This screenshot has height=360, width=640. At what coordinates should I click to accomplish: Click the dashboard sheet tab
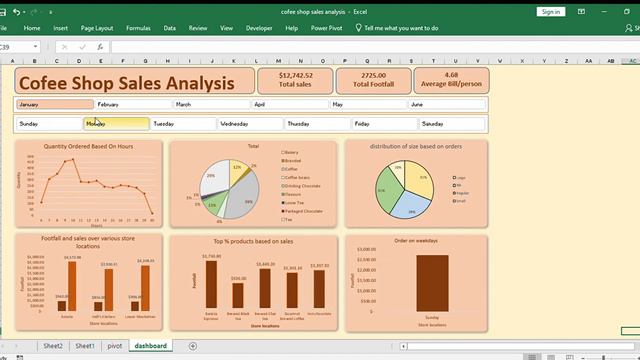tap(151, 346)
